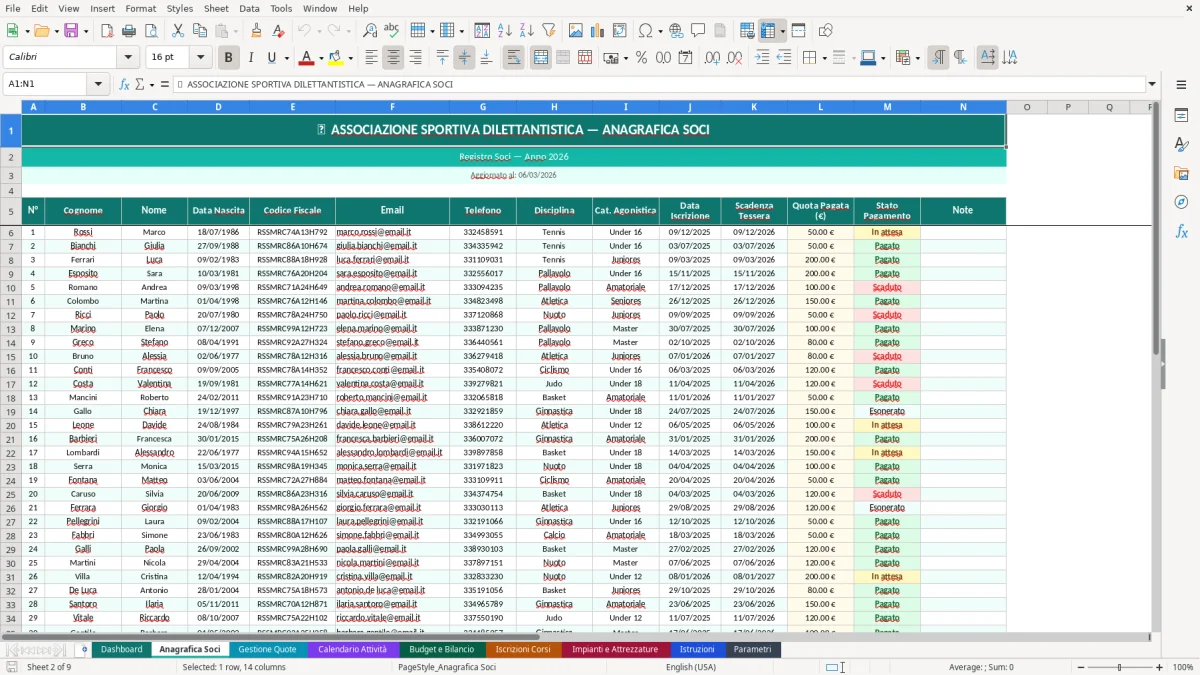Screen dimensions: 1200x675
Task: Toggle center vertically alignment
Action: [464, 58]
